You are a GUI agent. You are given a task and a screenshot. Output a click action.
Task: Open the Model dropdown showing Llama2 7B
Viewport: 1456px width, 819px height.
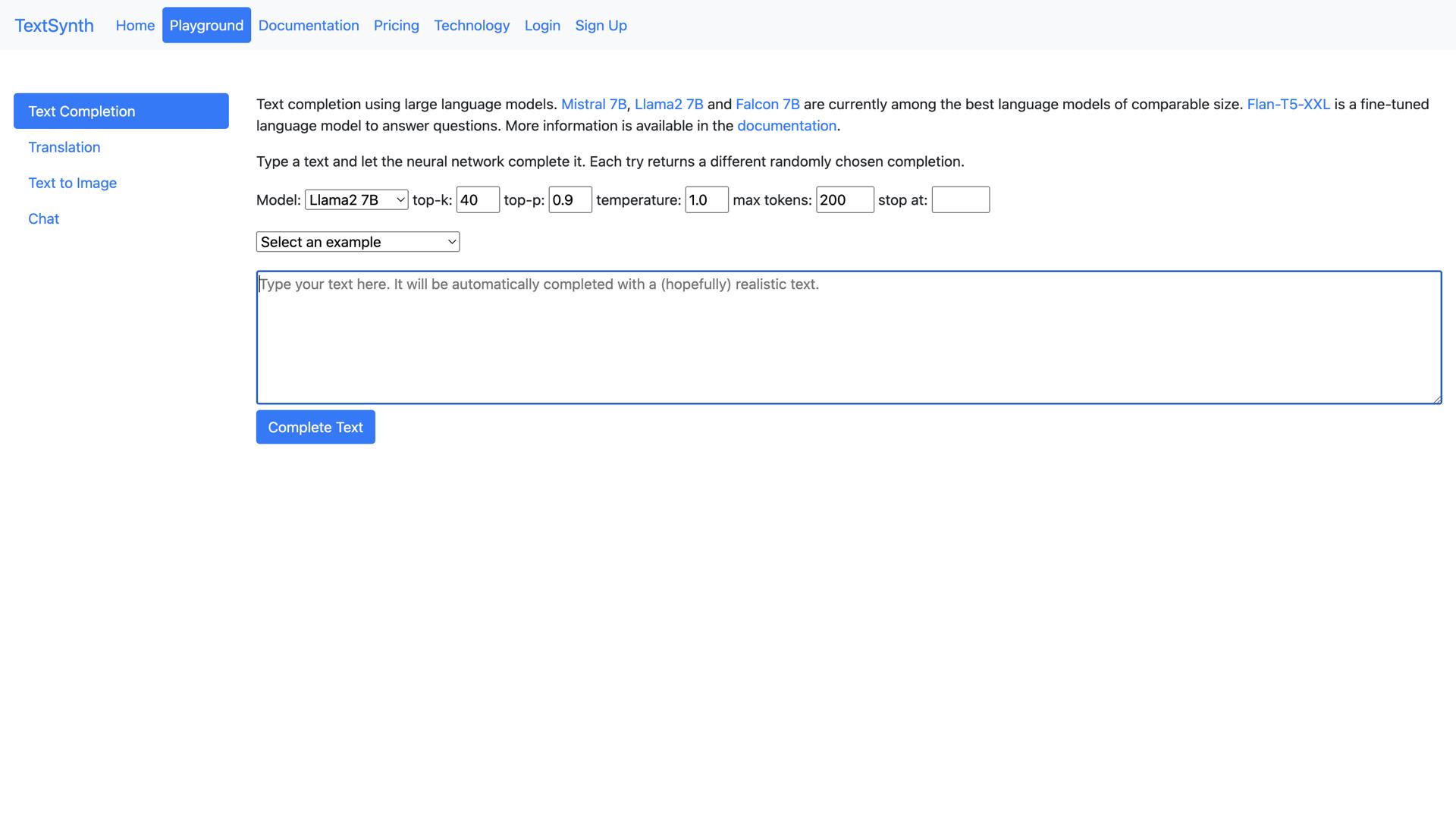pyautogui.click(x=356, y=200)
